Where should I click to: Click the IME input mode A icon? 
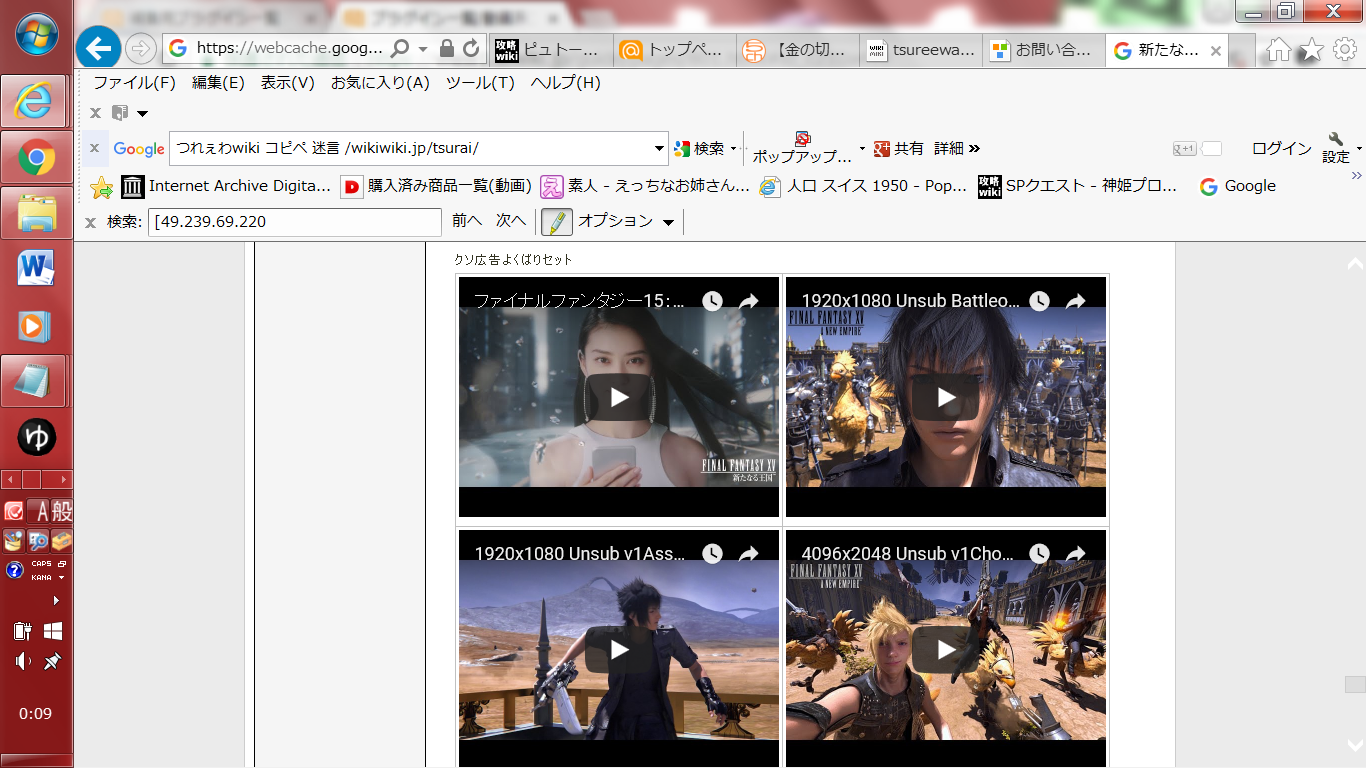click(40, 512)
